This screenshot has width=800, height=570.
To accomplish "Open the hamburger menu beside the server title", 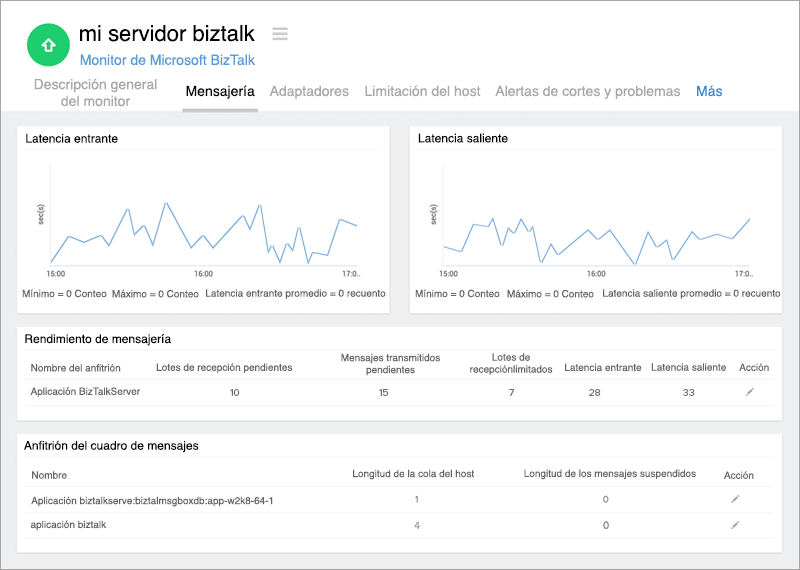I will 280,34.
